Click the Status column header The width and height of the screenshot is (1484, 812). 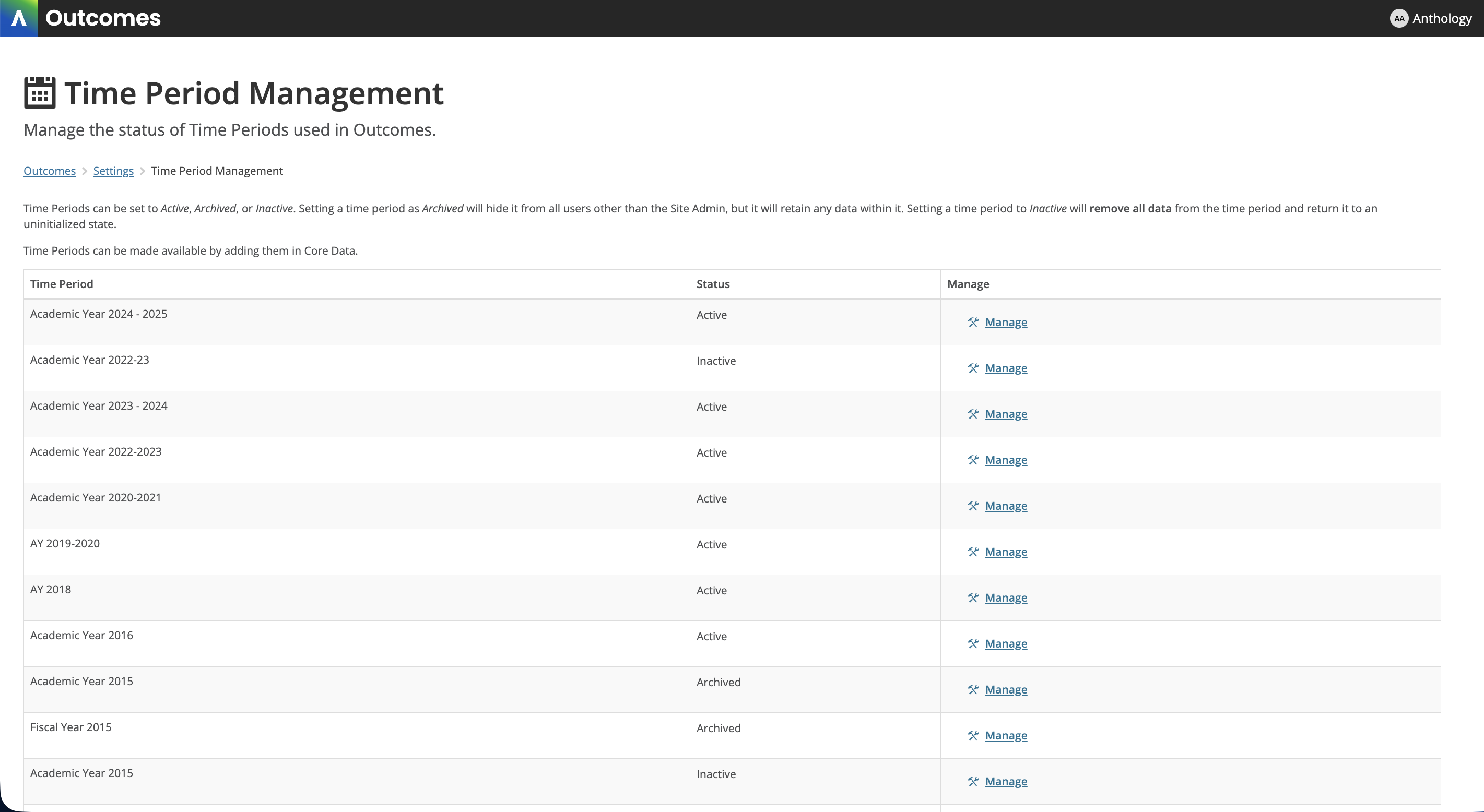coord(713,284)
